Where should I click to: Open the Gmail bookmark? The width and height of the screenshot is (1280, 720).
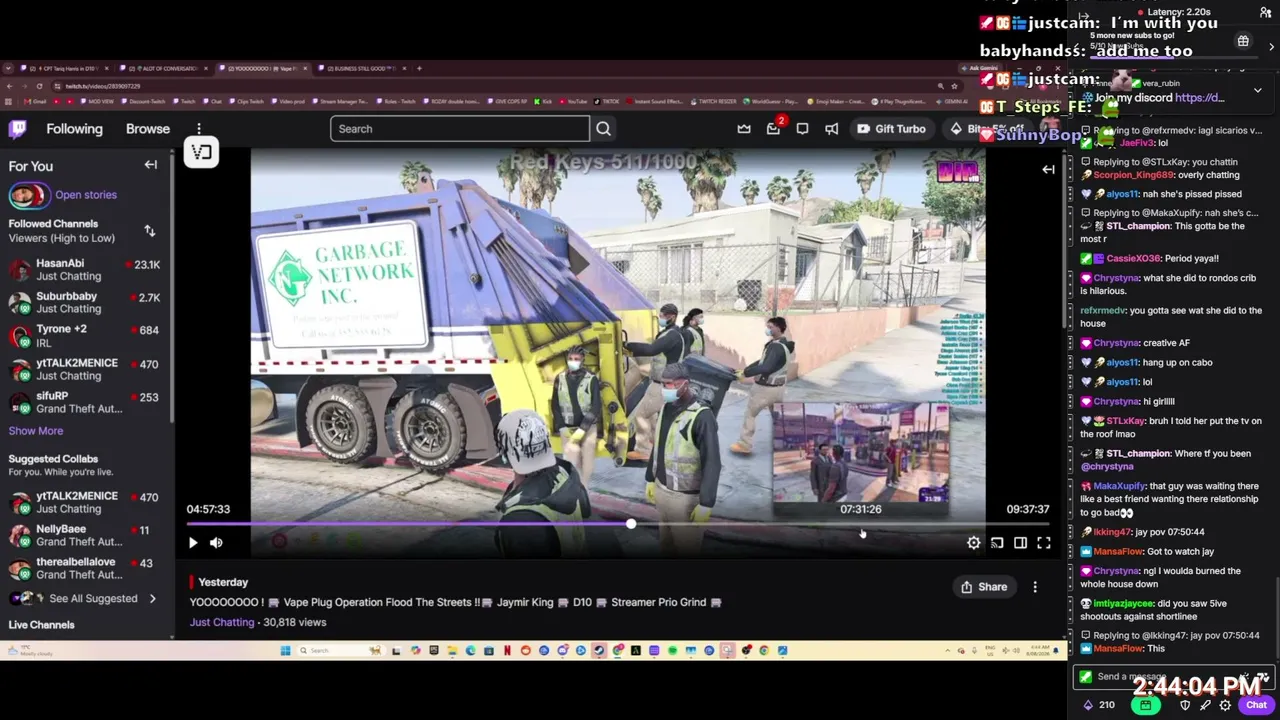37,101
